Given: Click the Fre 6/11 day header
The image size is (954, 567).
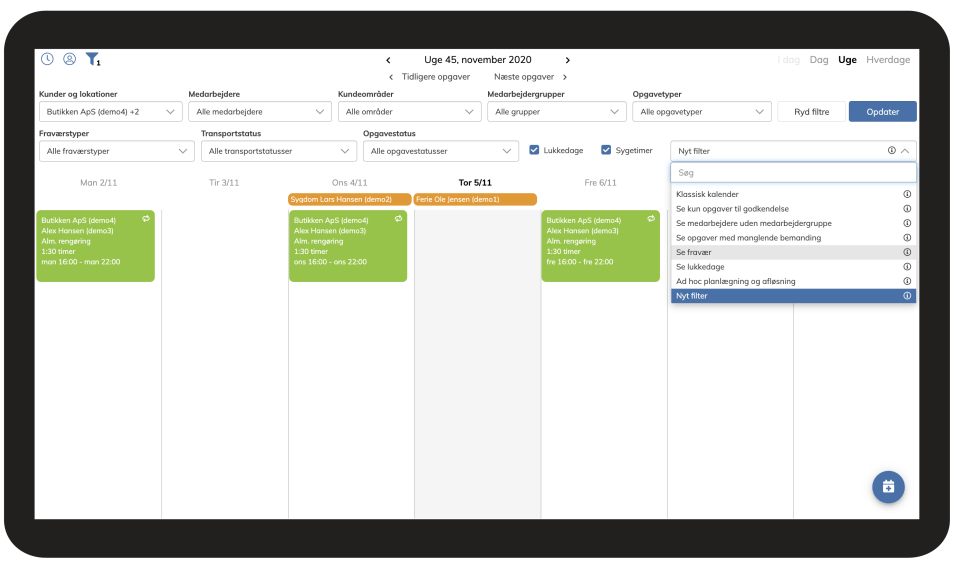Looking at the screenshot, I should point(601,183).
